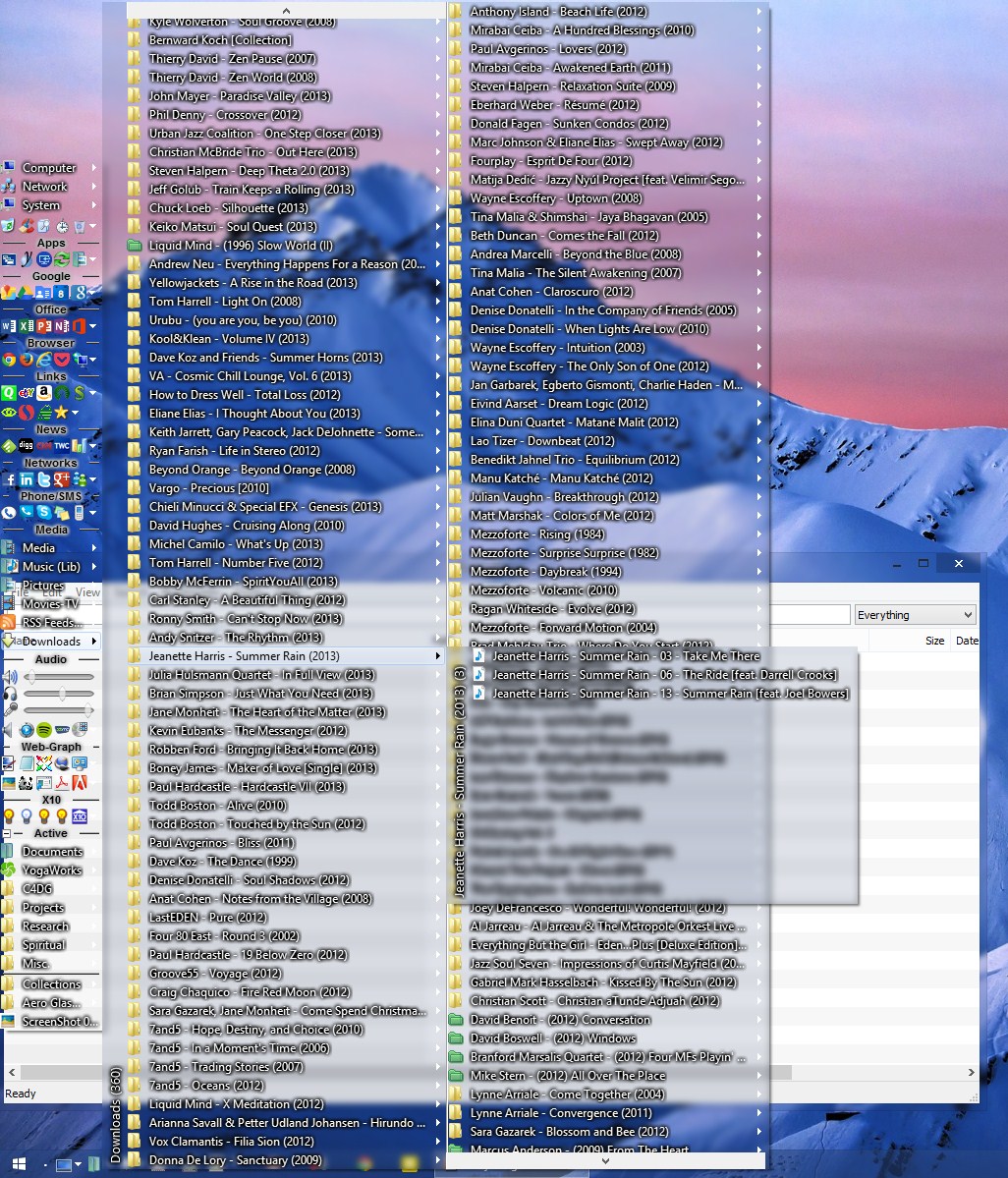Open the YogaWorks shortcut
Screen dimensions: 1008x1178
[51, 870]
